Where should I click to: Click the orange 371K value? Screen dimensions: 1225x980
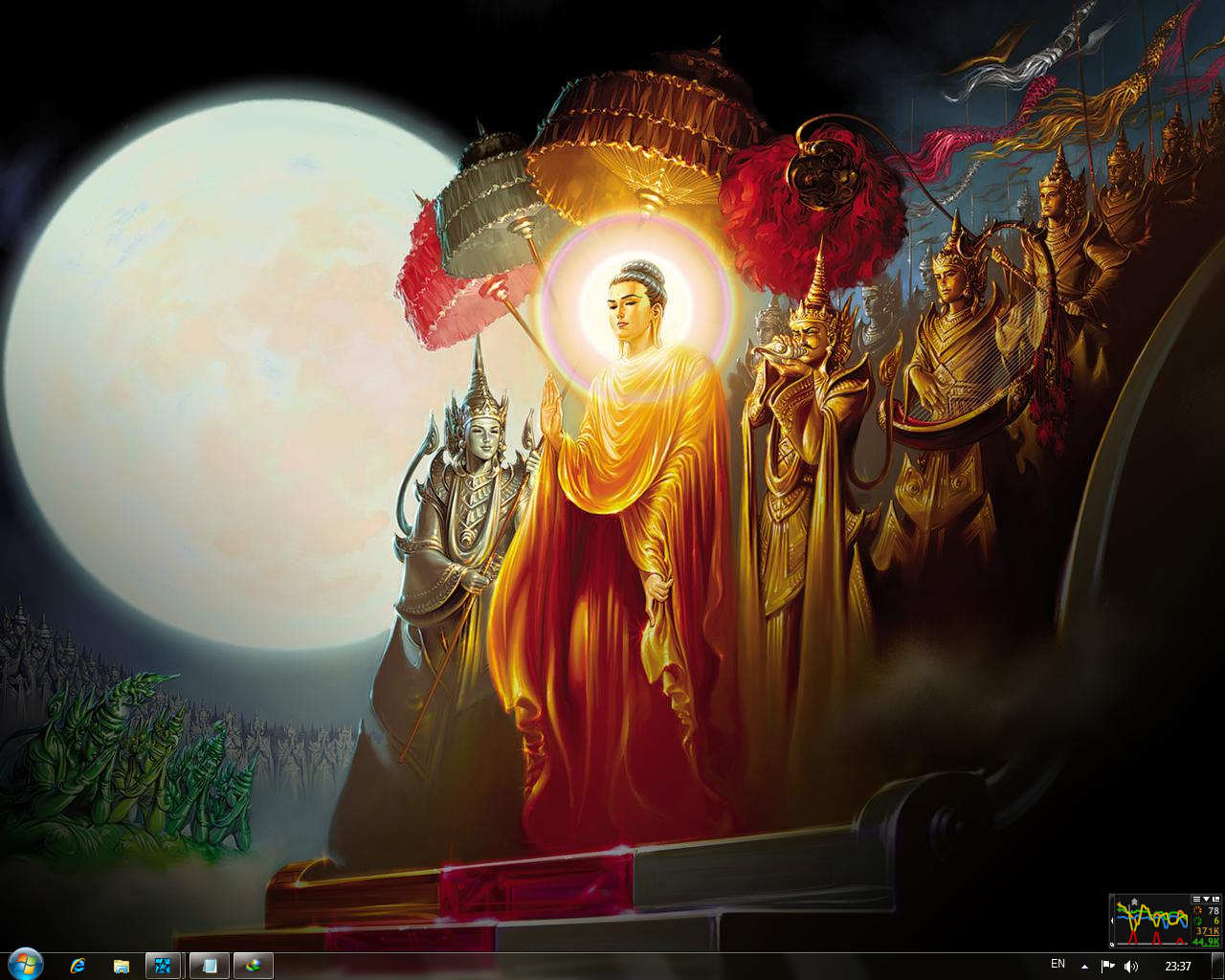click(1208, 931)
